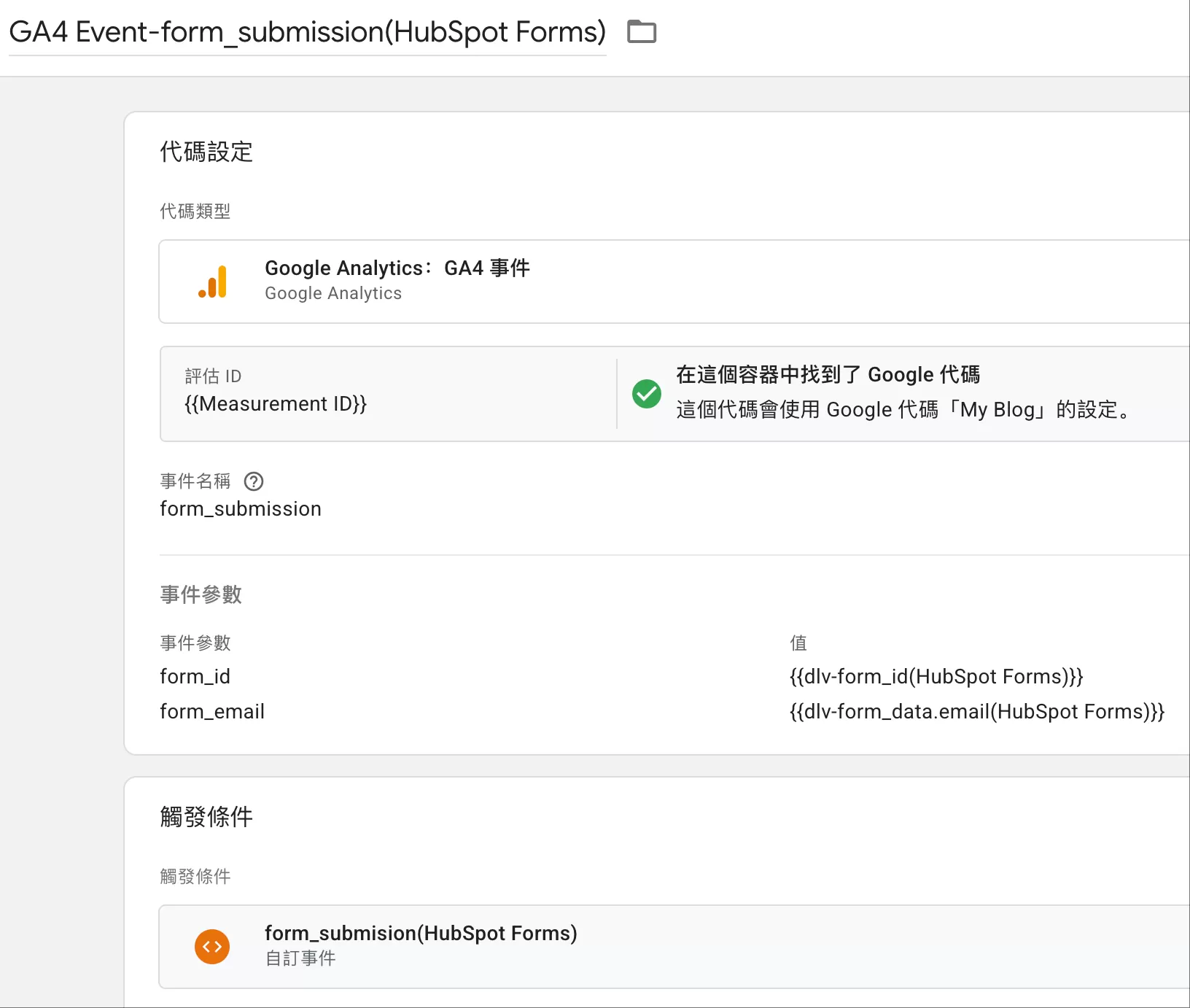This screenshot has width=1190, height=1008.
Task: Click the 自訂事件 trigger type label
Action: (x=300, y=958)
